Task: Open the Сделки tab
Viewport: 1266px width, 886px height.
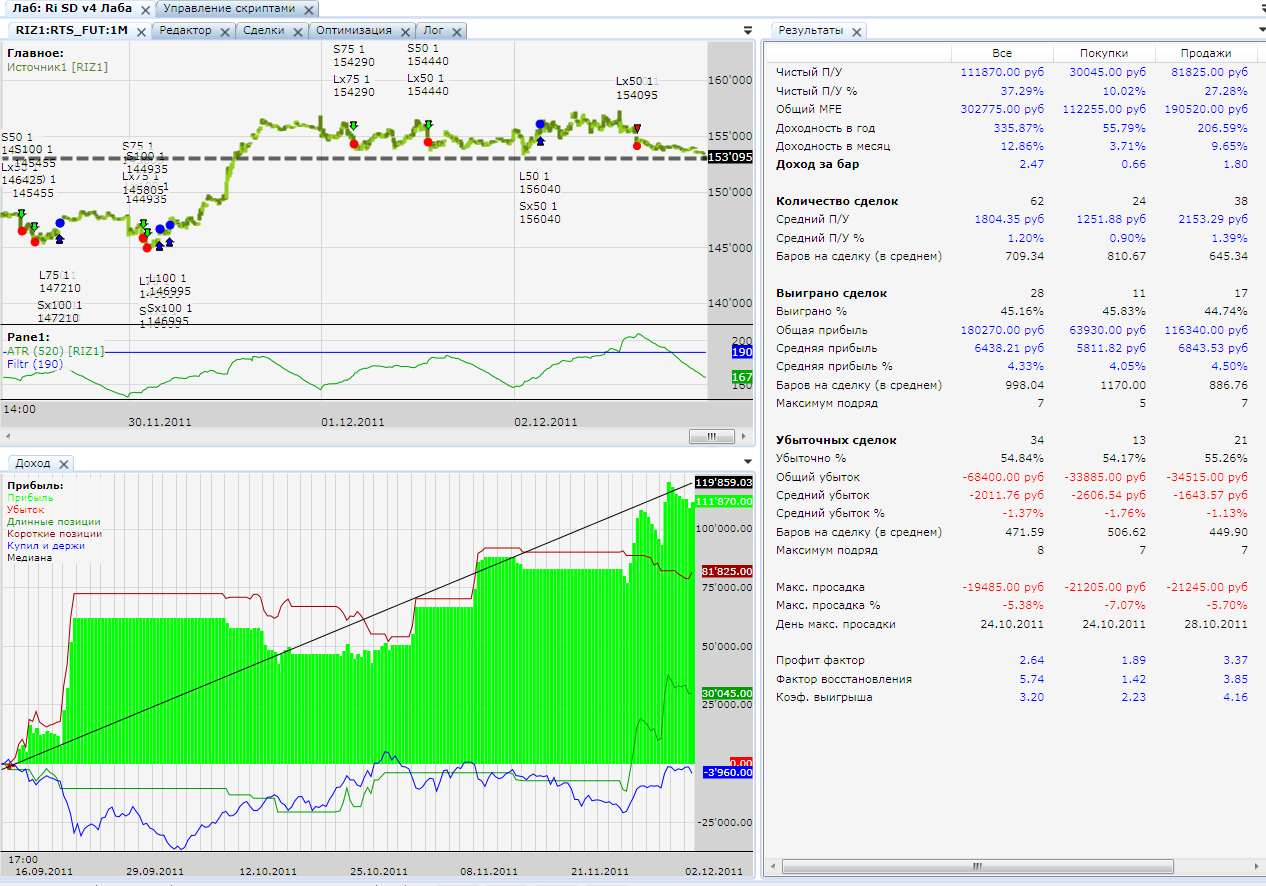Action: (x=264, y=31)
